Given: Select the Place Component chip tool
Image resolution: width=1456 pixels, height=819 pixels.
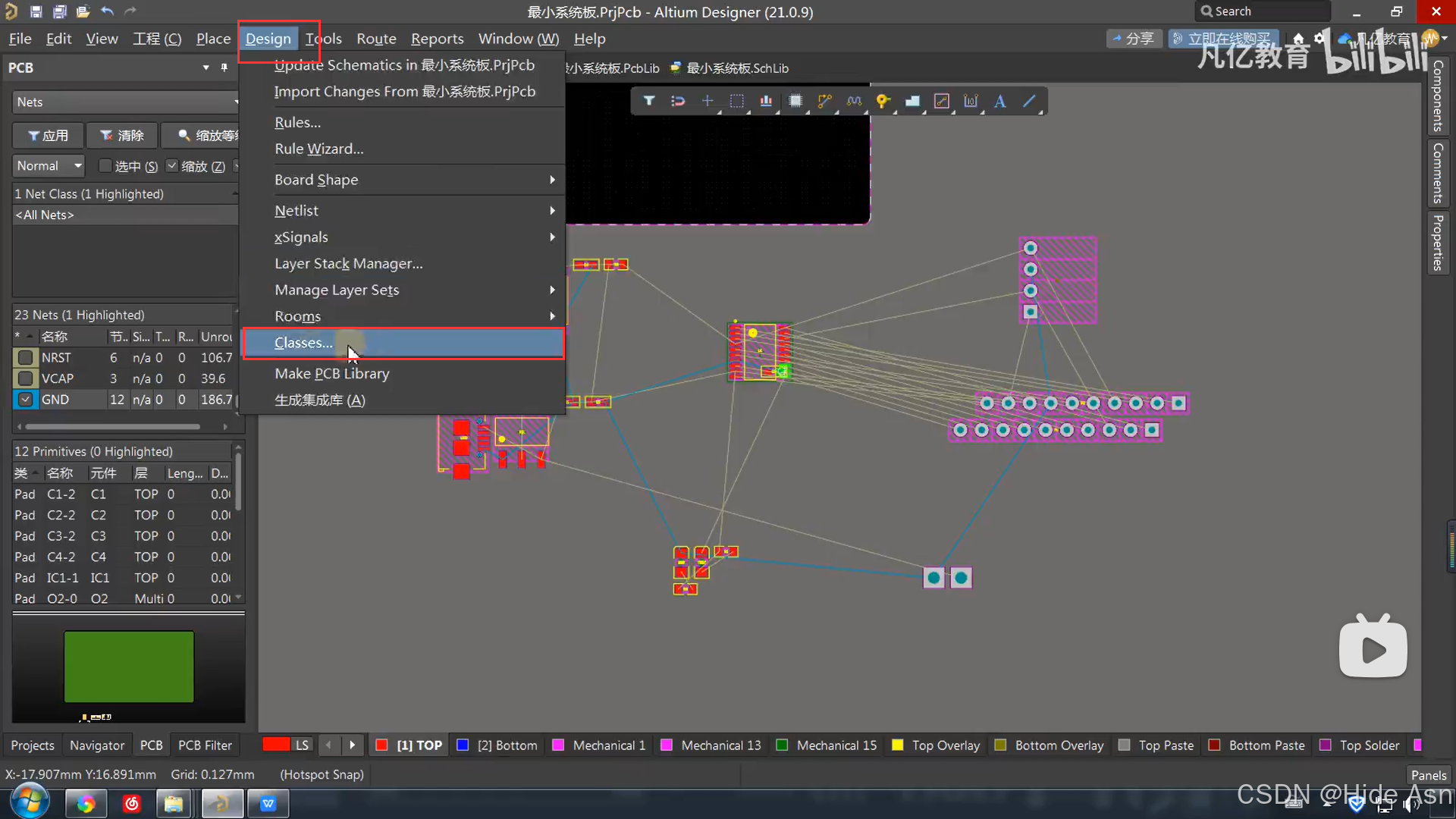Looking at the screenshot, I should point(795,101).
